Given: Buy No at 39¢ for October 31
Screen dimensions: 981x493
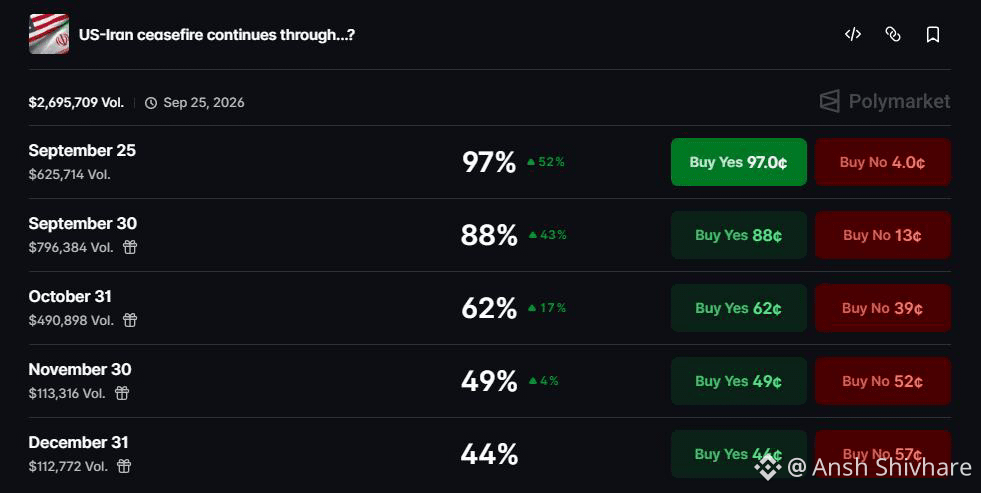Looking at the screenshot, I should (883, 308).
